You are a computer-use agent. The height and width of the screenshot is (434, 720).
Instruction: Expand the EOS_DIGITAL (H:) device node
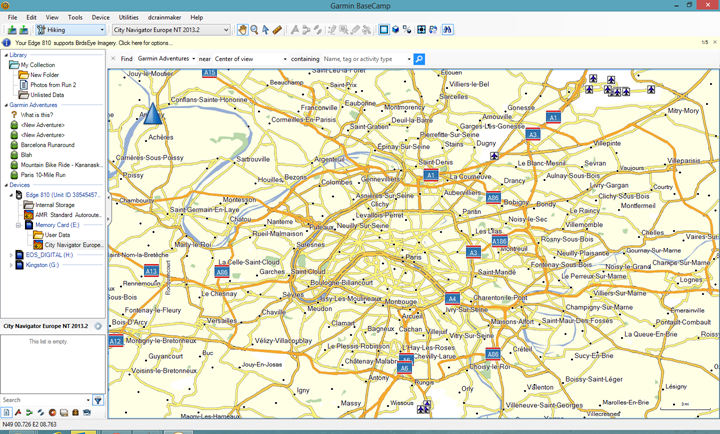click(11, 255)
